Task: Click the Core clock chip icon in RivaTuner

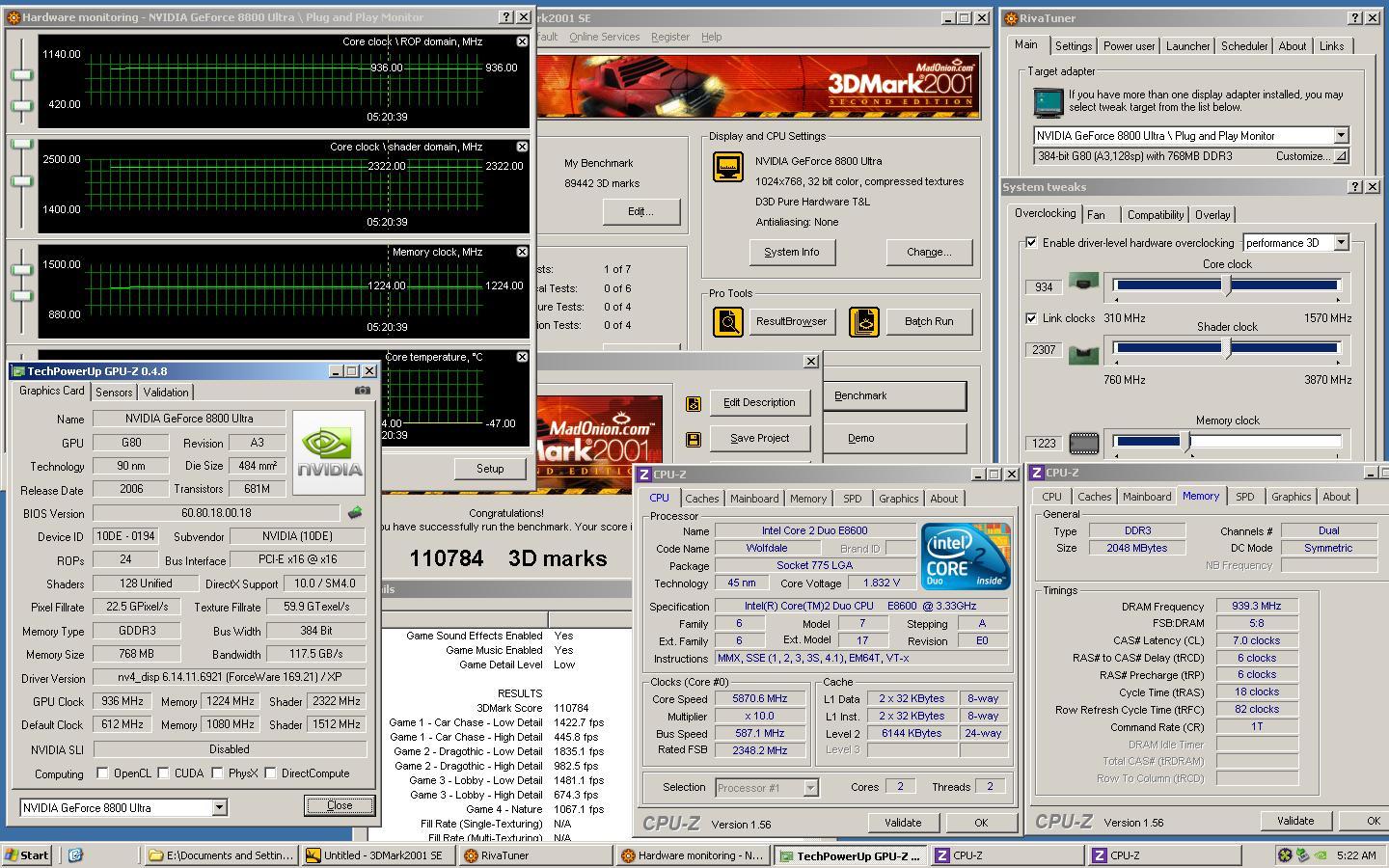Action: 1083,285
